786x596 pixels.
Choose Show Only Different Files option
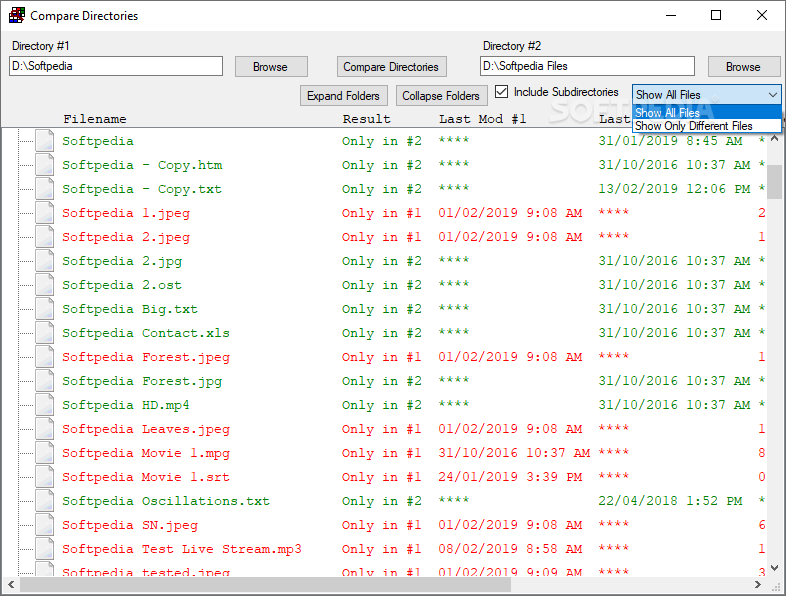pyautogui.click(x=706, y=126)
